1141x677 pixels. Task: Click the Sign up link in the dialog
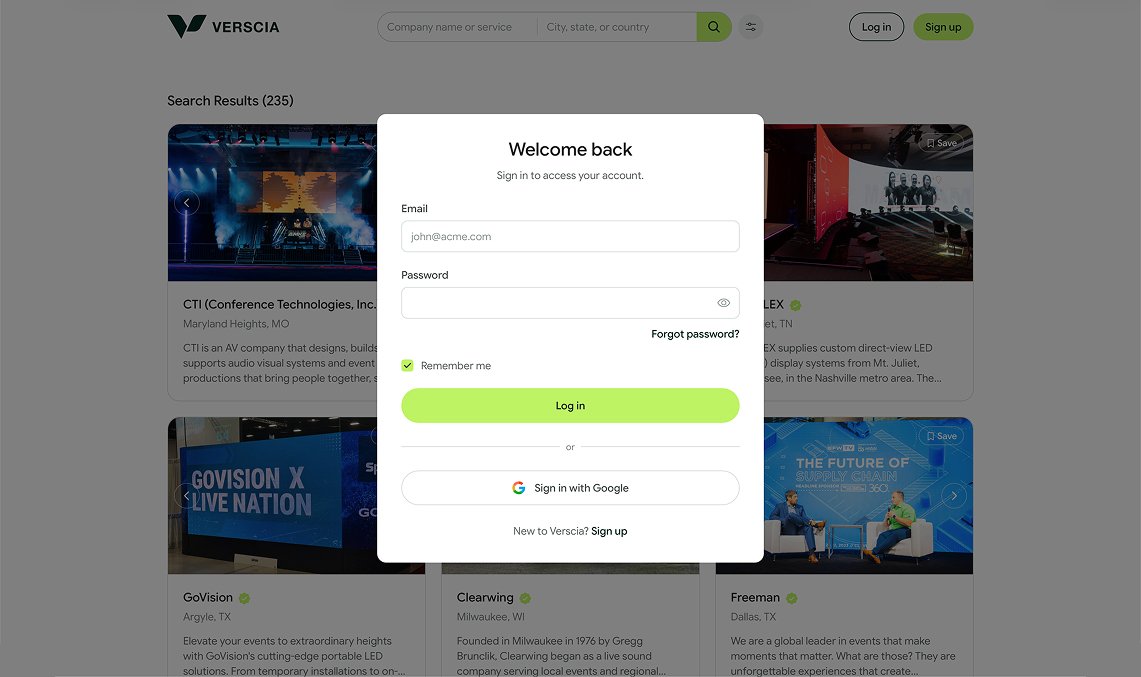[x=609, y=531]
